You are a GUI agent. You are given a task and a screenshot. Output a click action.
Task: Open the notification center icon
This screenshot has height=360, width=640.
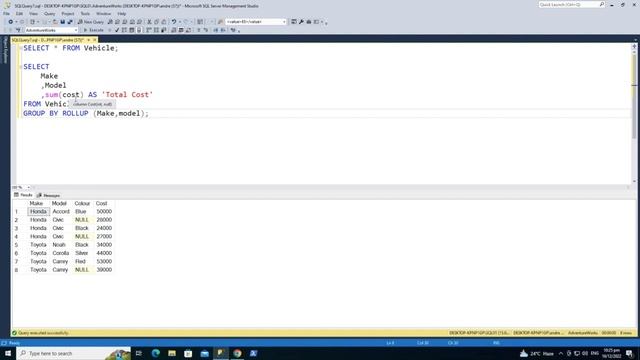[630, 353]
